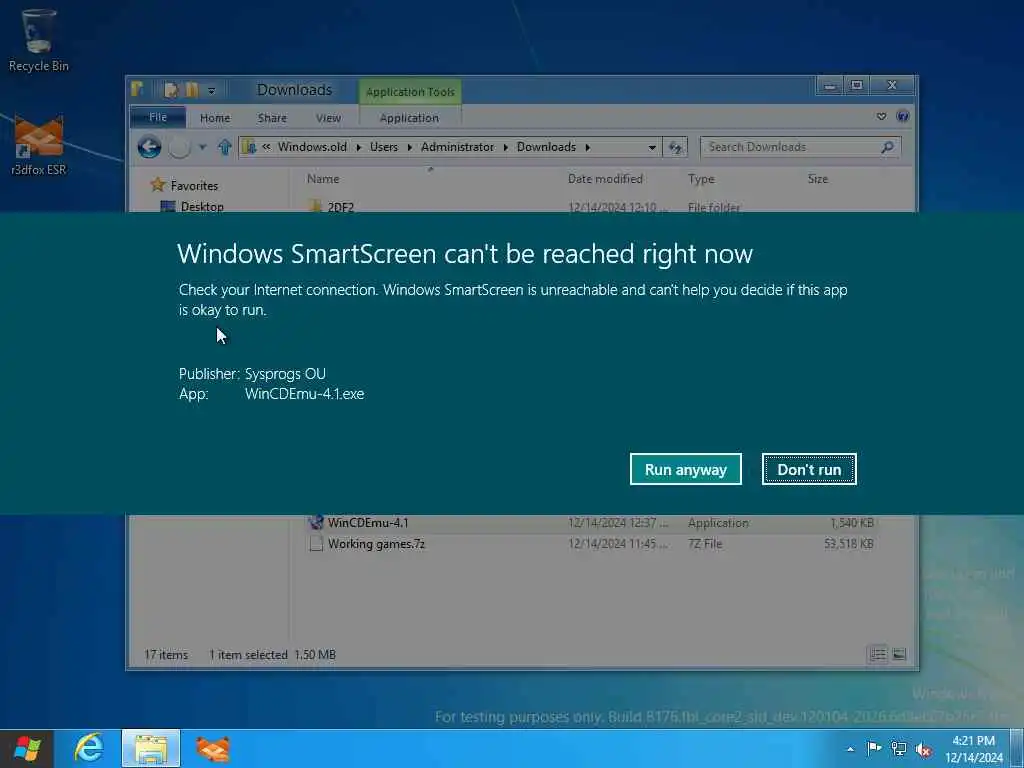Viewport: 1024px width, 768px height.
Task: Launch r3dfox ESR desktop shortcut
Action: [x=38, y=145]
